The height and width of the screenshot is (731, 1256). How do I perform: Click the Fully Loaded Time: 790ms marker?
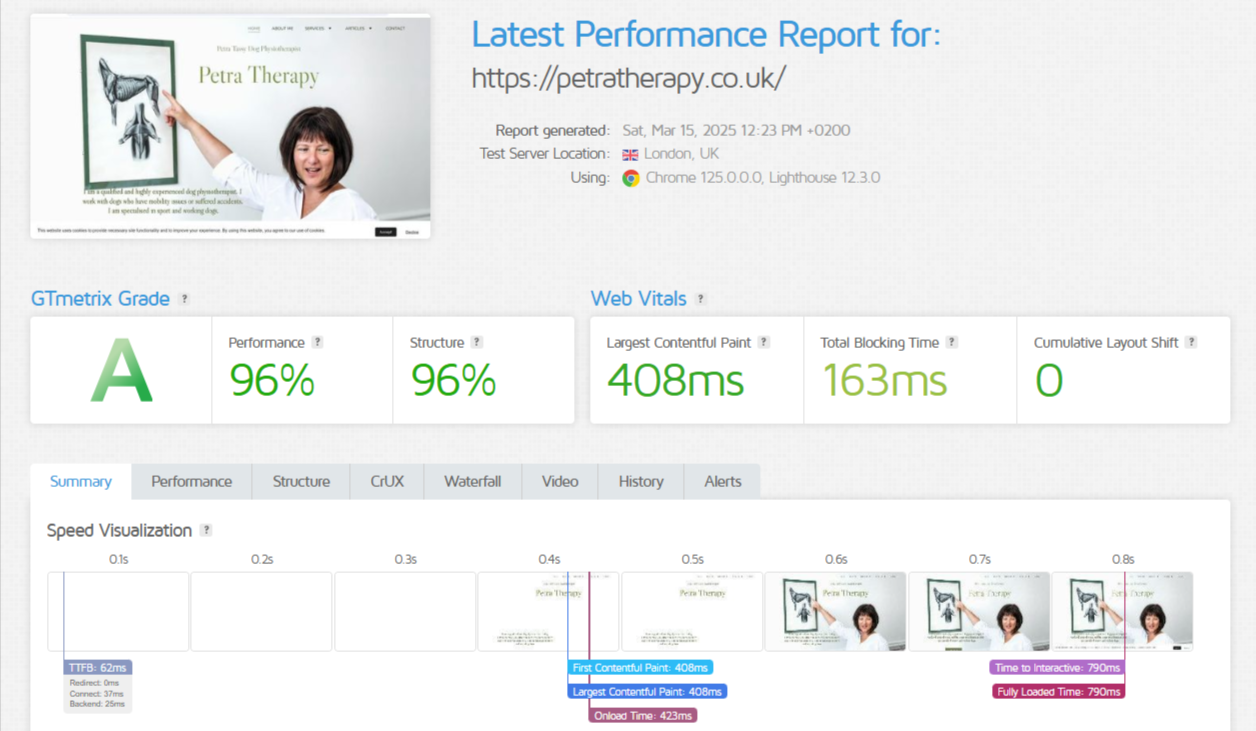pyautogui.click(x=1058, y=691)
